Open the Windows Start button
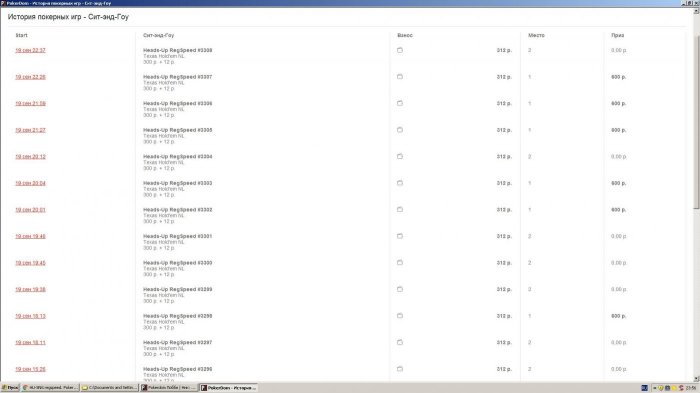Viewport: 700px width, 393px height. coord(10,388)
